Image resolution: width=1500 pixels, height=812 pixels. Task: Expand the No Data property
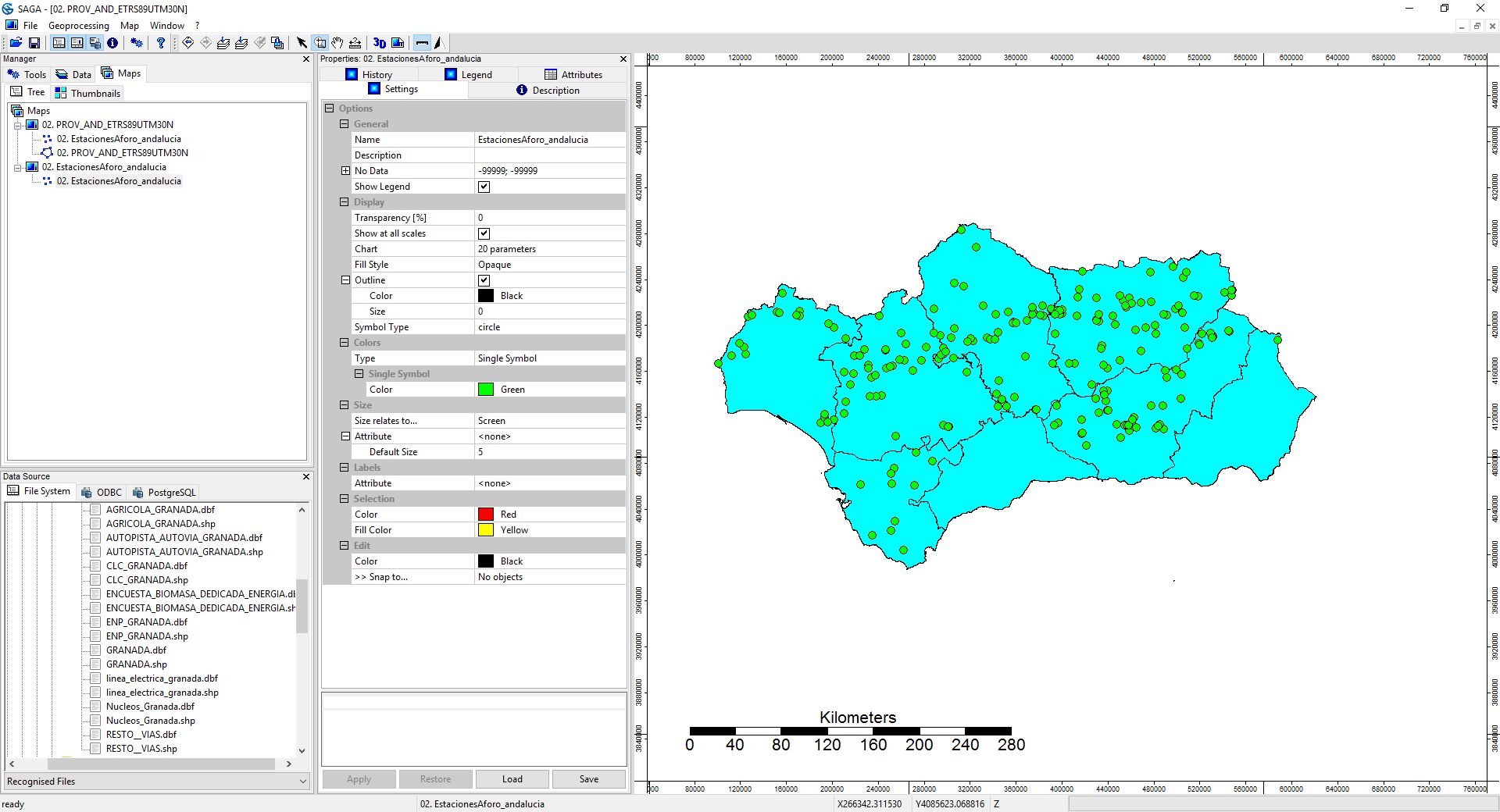(x=345, y=171)
